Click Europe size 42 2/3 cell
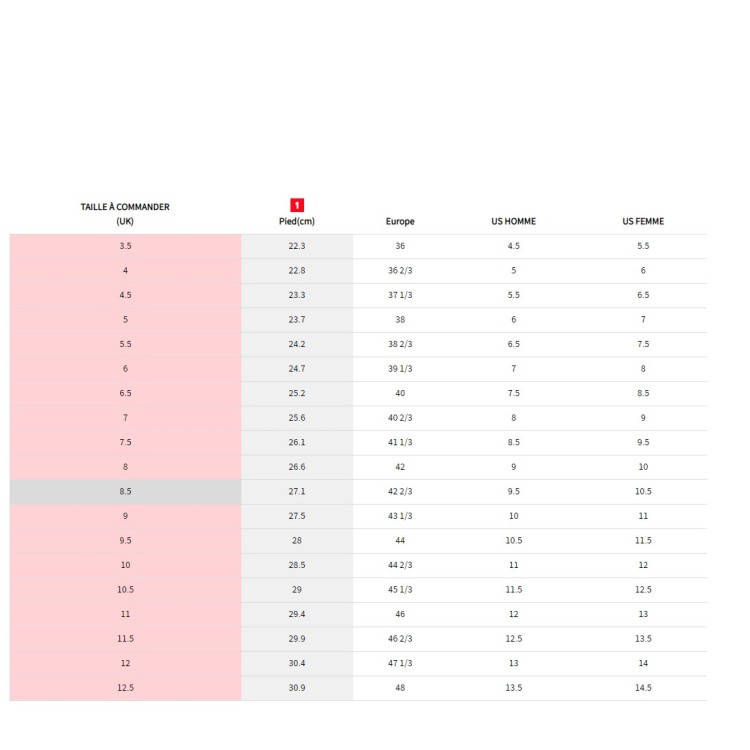 400,492
